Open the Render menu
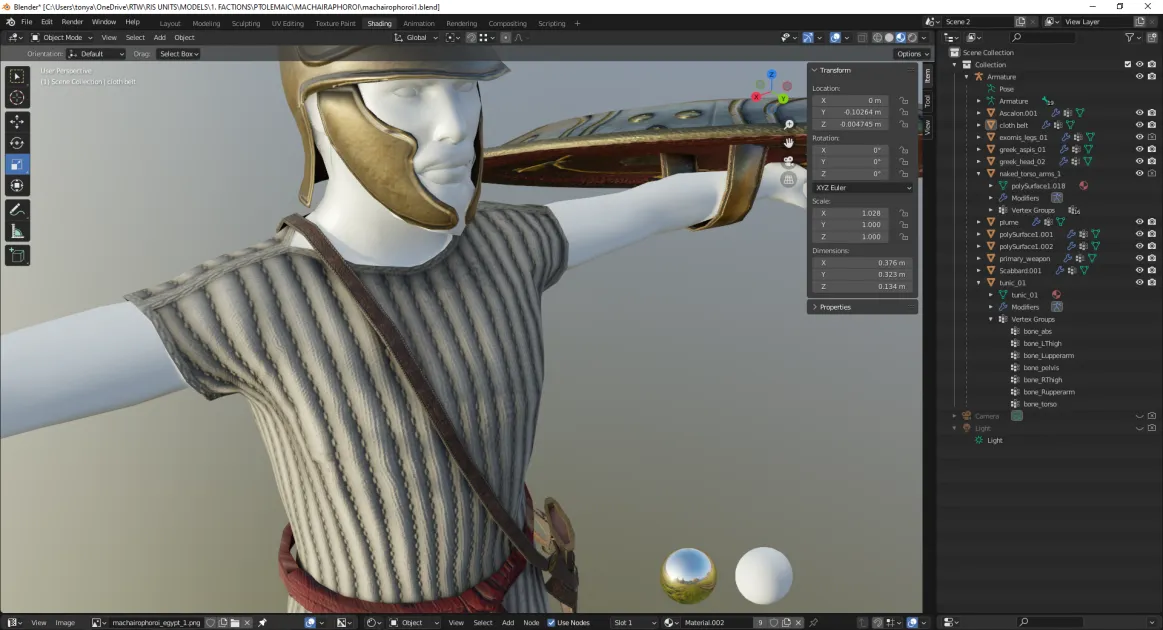The image size is (1163, 630). [72, 22]
